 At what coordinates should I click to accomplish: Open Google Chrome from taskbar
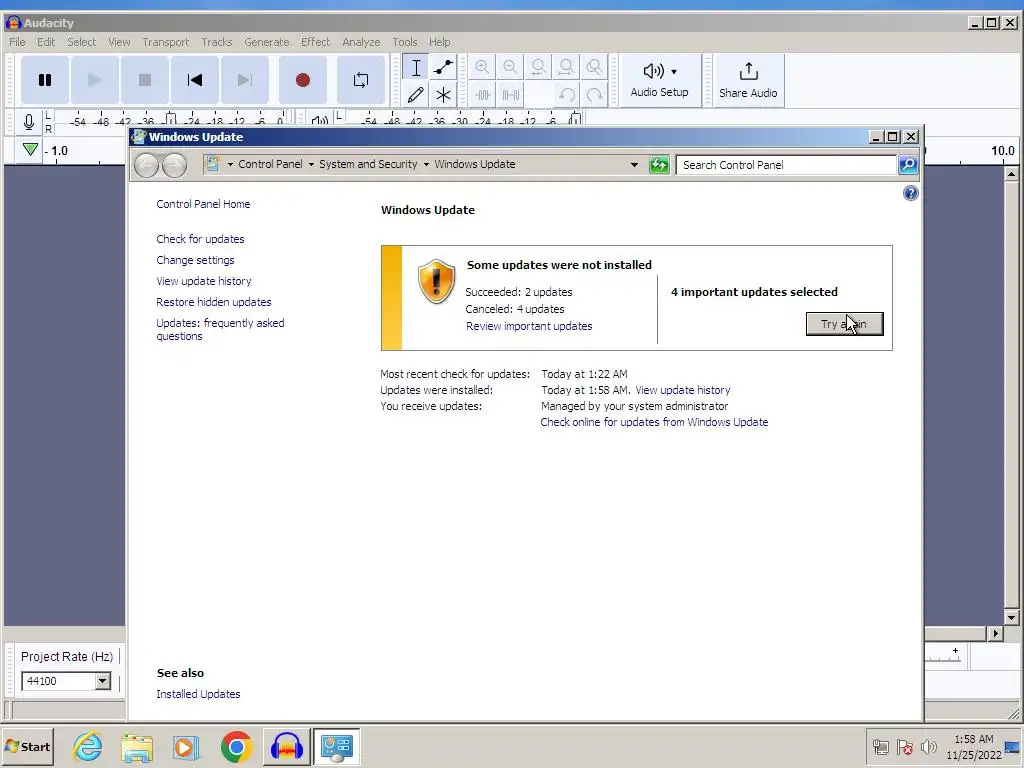pyautogui.click(x=236, y=746)
